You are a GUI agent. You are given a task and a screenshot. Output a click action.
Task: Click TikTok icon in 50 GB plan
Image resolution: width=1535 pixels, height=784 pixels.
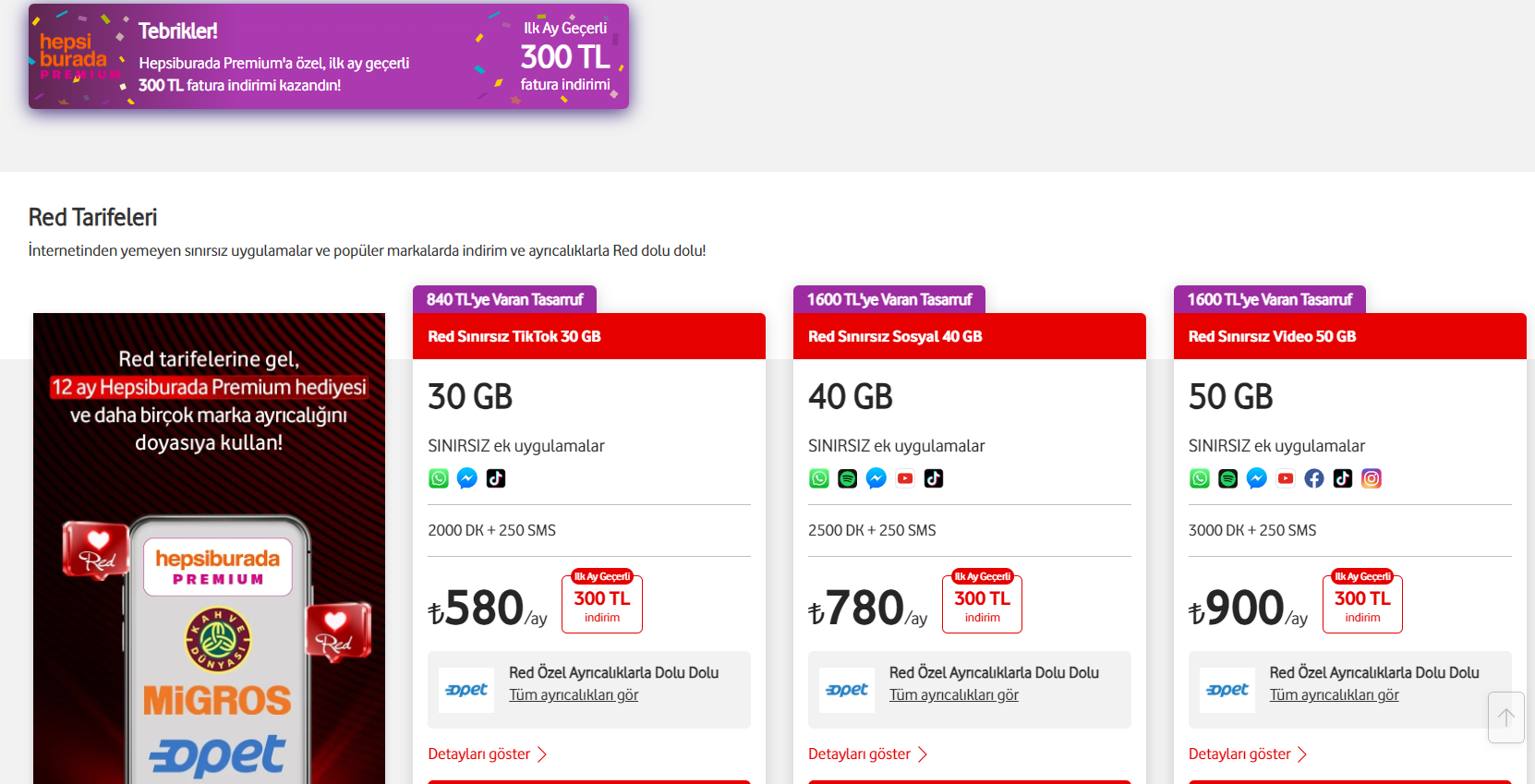[1343, 478]
